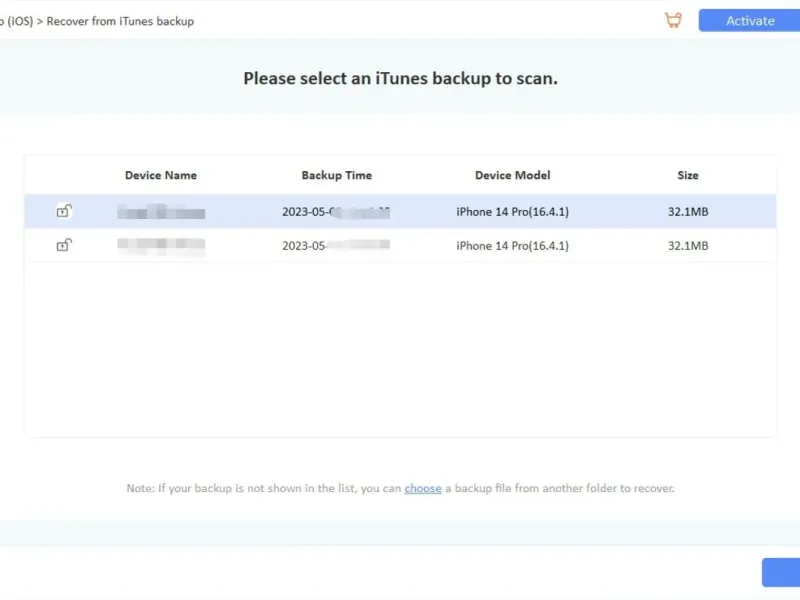Select the blurred device name in the second row
The image size is (800, 600).
160,245
